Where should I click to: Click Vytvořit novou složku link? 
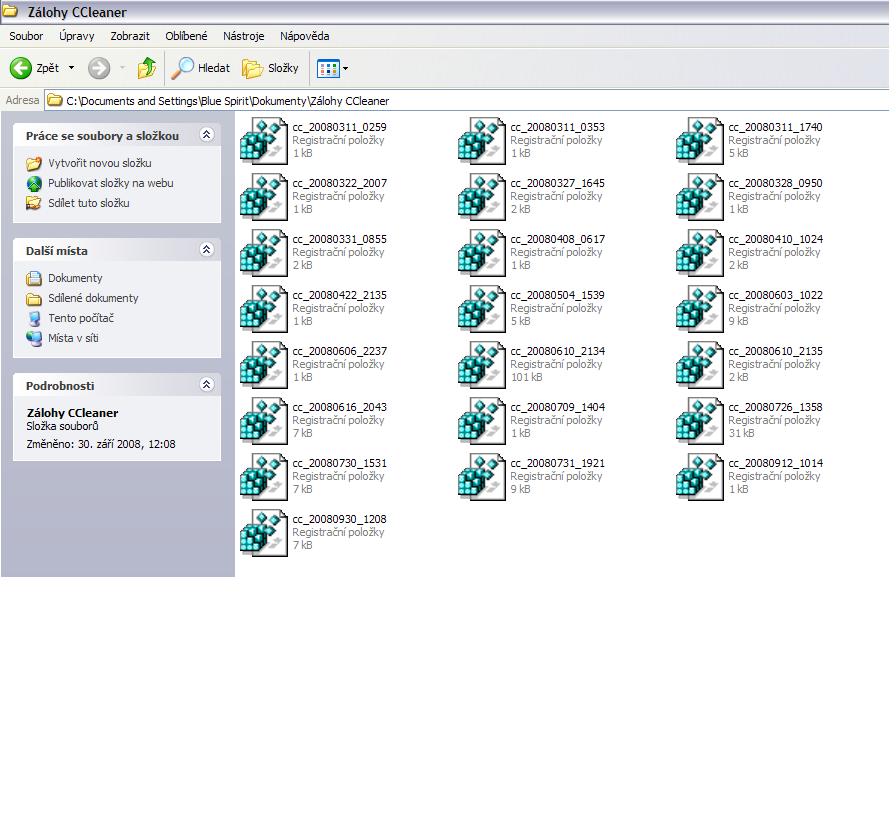100,163
